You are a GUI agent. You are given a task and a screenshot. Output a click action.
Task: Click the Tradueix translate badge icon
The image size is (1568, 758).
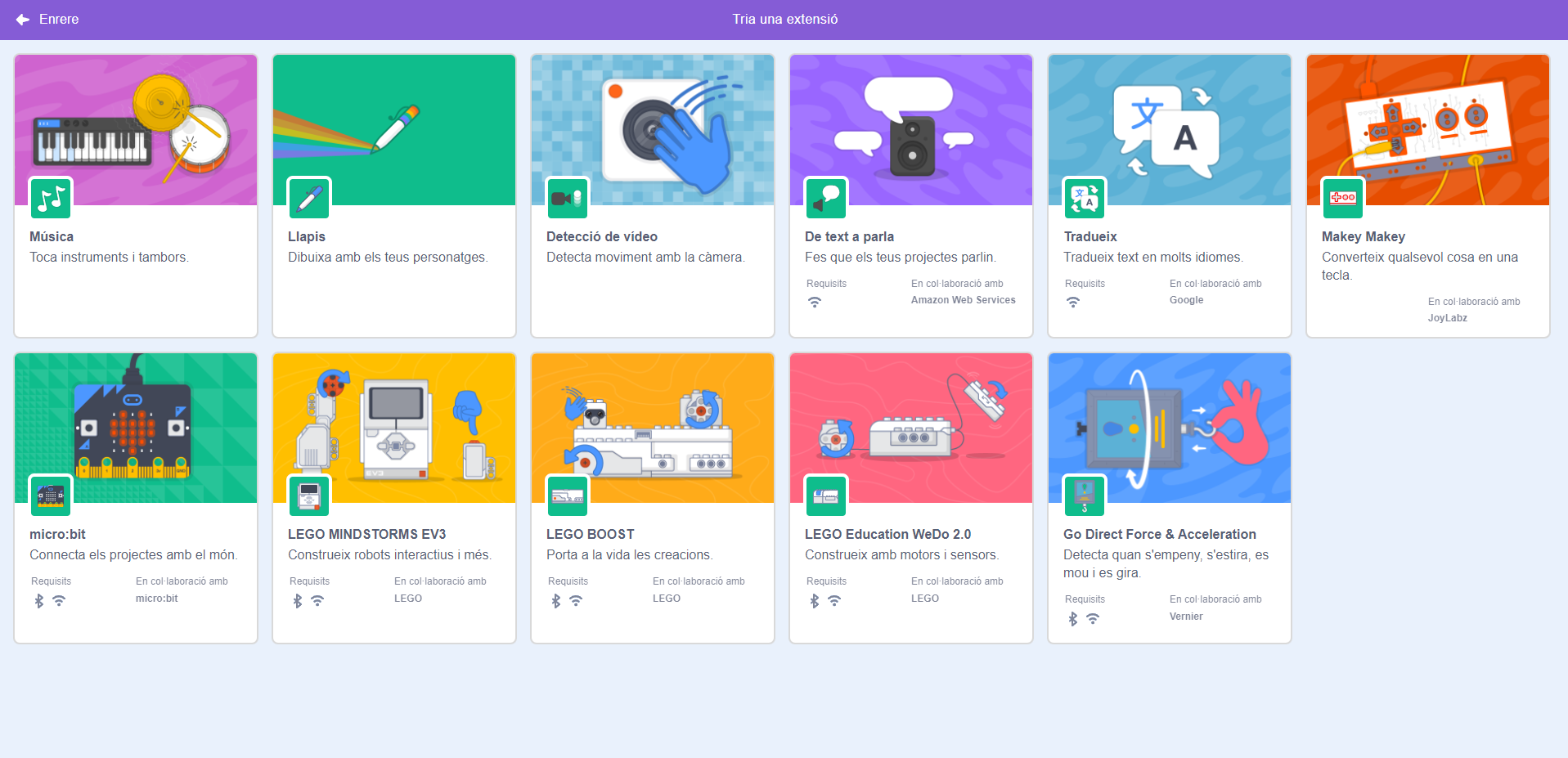(1085, 198)
